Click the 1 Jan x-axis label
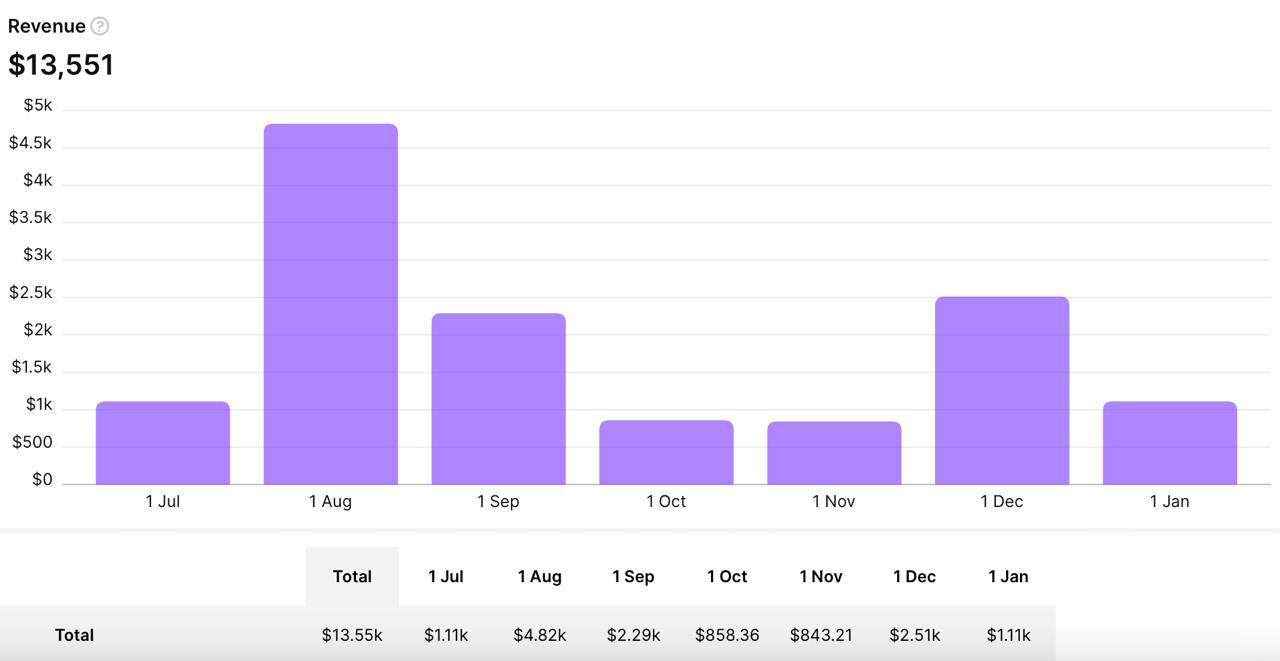Screen dimensions: 1280x661 [x=1170, y=501]
